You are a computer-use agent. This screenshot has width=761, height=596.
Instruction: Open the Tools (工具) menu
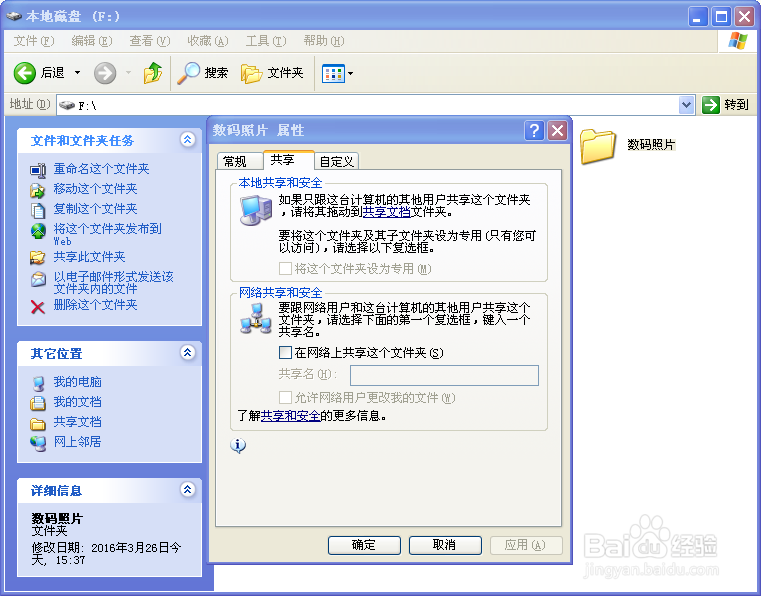point(266,41)
